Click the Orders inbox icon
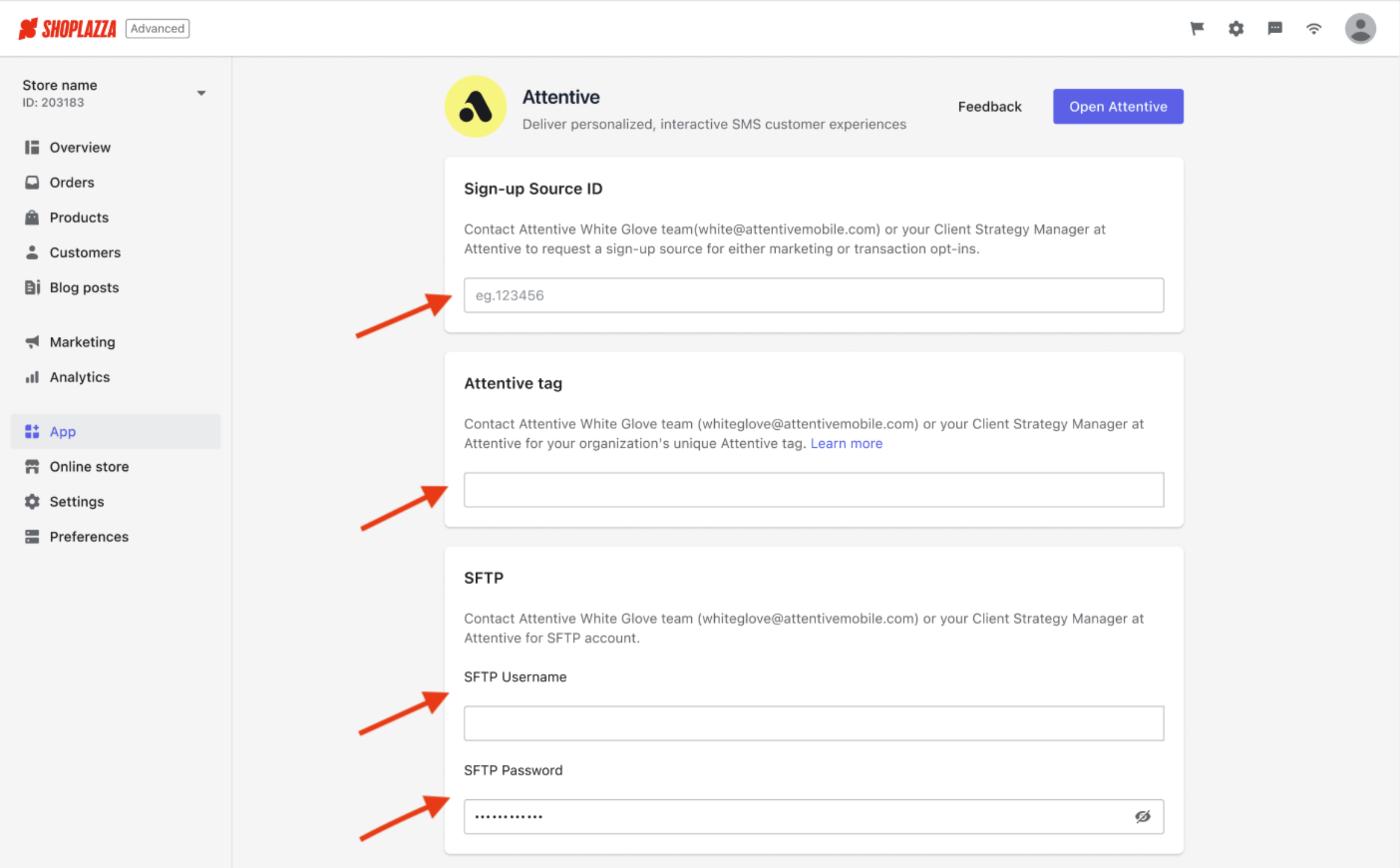Screen dimensions: 1400x868 pyautogui.click(x=32, y=182)
